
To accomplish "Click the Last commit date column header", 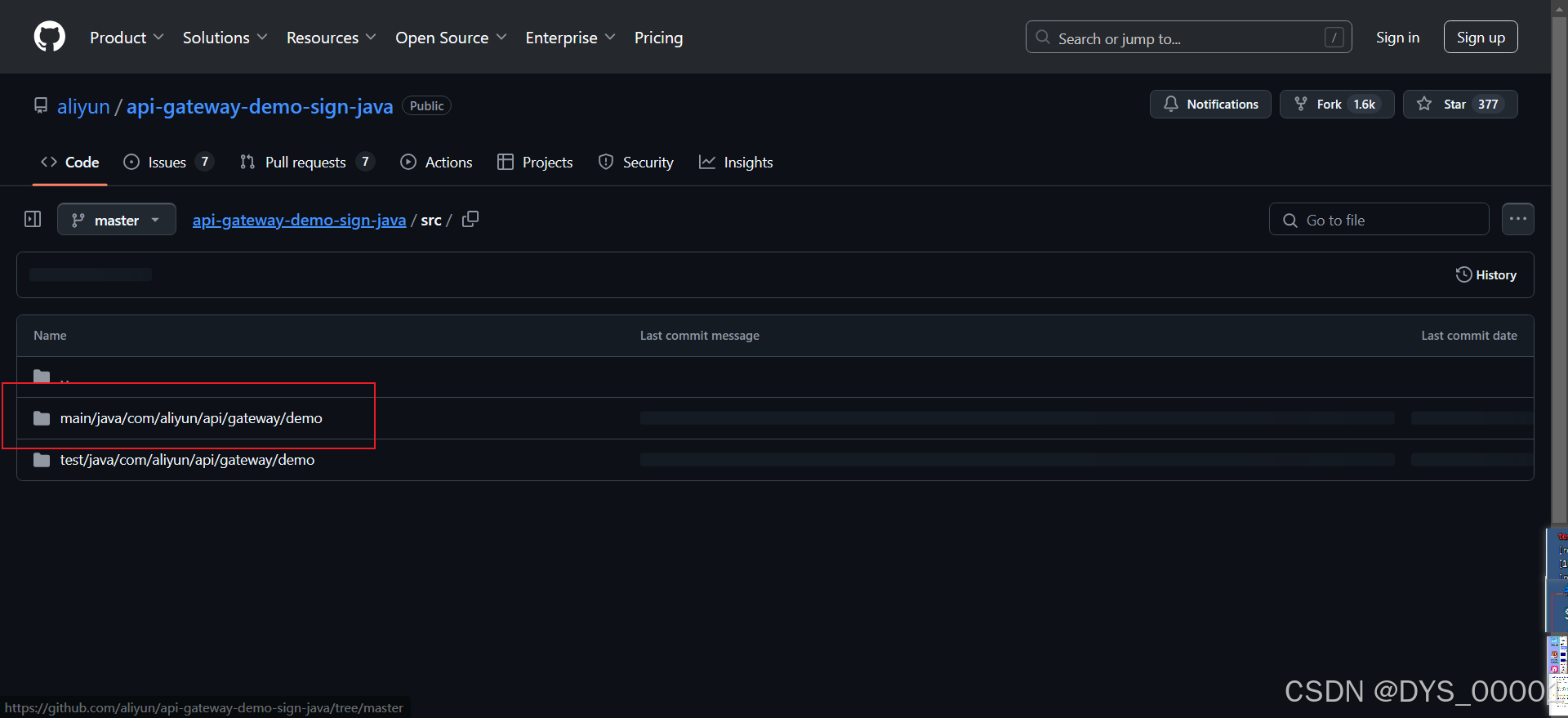I will point(1469,336).
